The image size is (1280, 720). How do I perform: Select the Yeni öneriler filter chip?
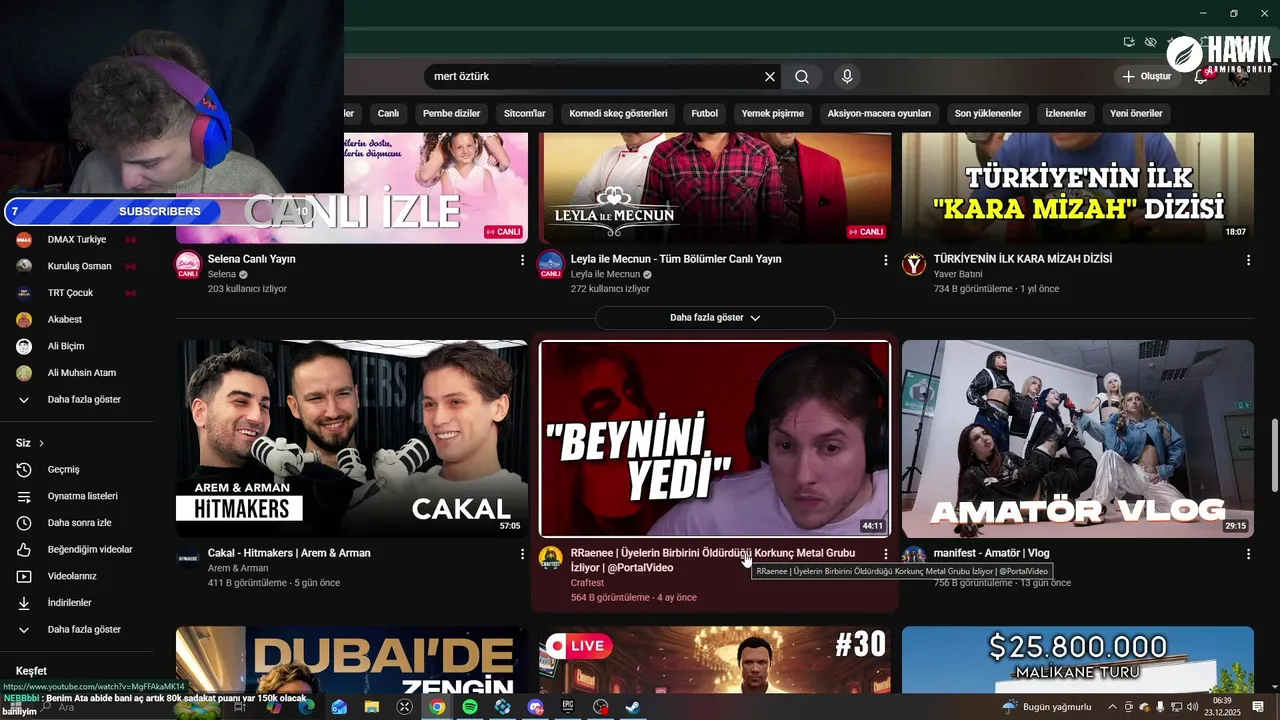coord(1136,114)
